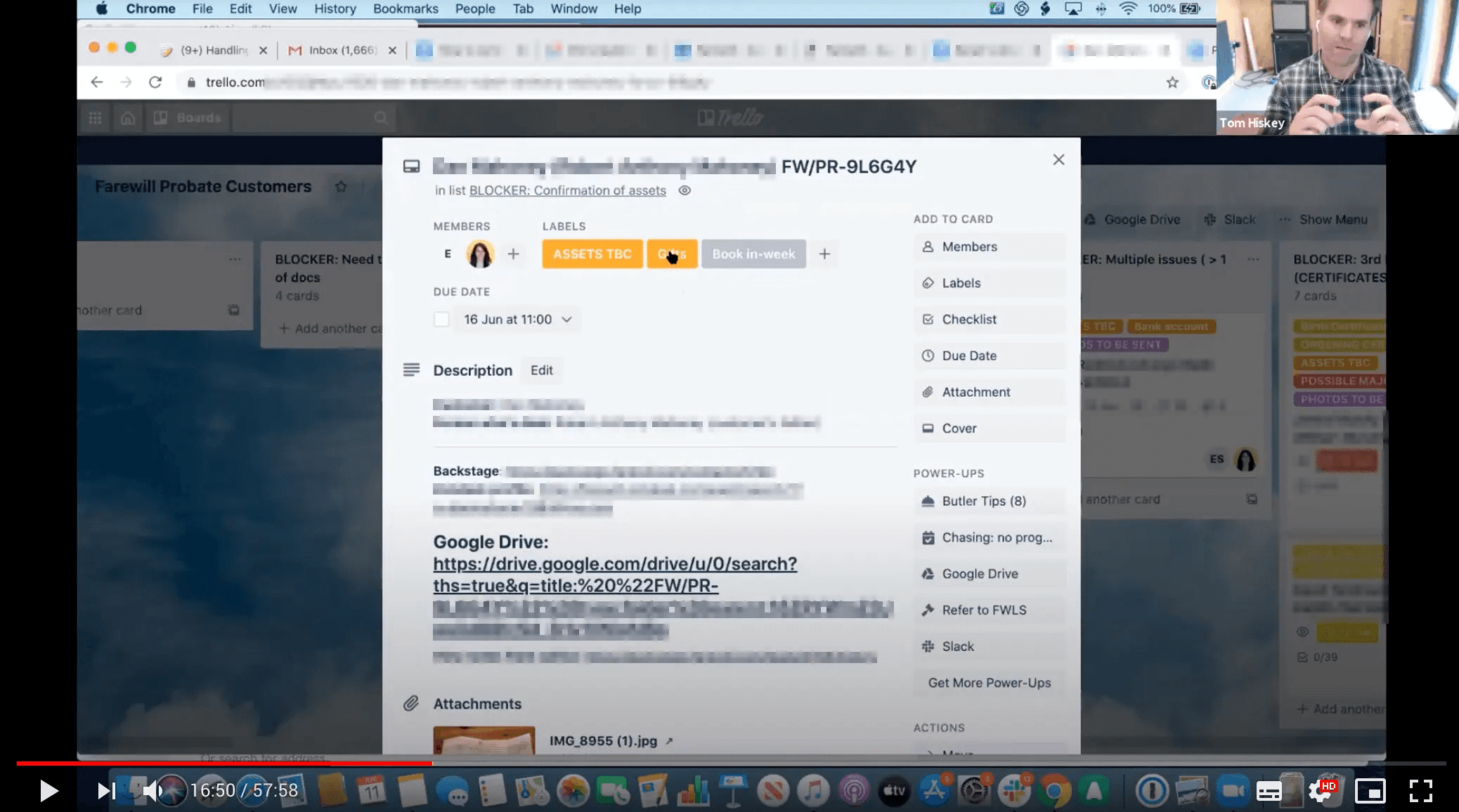Click the E member initial avatar
The width and height of the screenshot is (1459, 812).
pyautogui.click(x=448, y=254)
